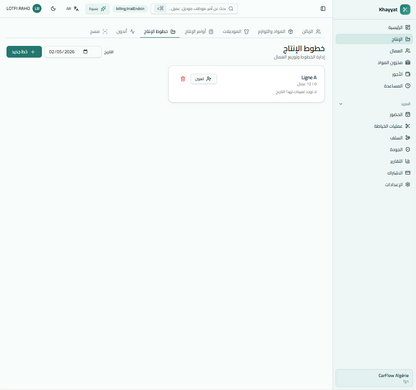Open عمليات الخياطة sewing operations item
Image resolution: width=416 pixels, height=390 pixels.
374,126
